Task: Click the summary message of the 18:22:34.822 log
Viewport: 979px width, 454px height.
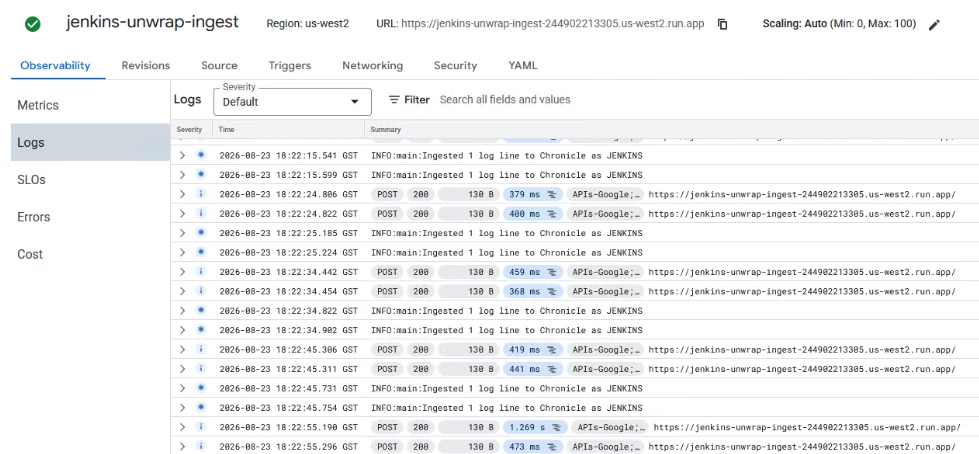Action: tap(506, 311)
